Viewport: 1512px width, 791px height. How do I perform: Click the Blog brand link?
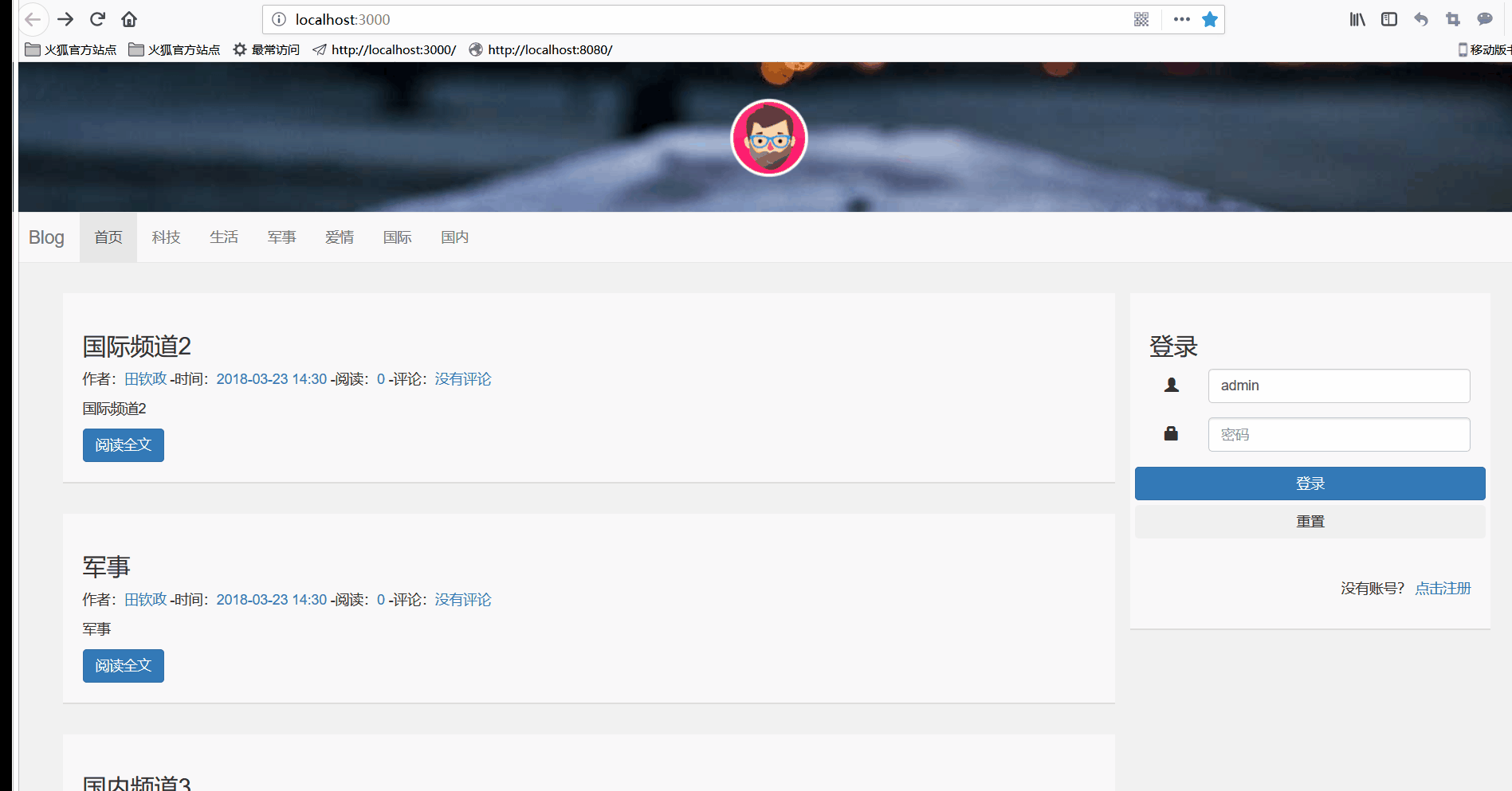(46, 237)
